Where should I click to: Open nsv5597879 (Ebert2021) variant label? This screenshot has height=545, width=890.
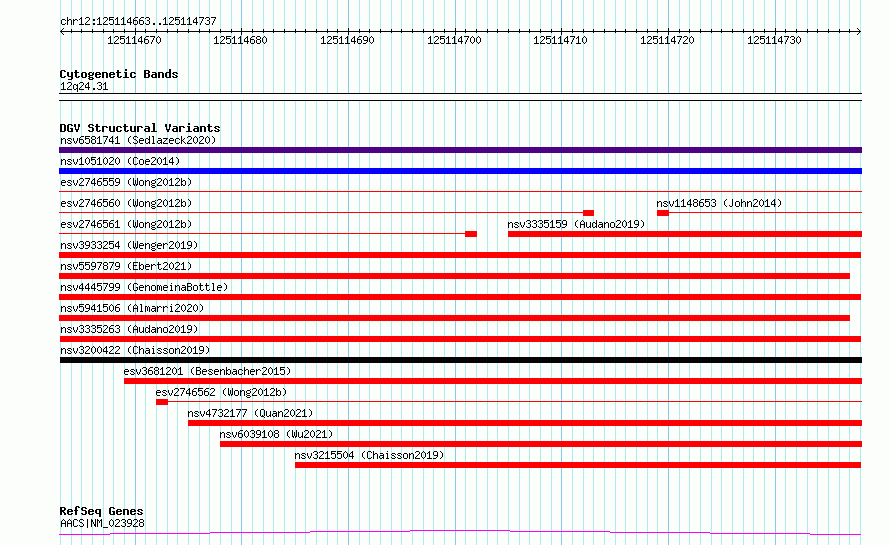pyautogui.click(x=126, y=266)
